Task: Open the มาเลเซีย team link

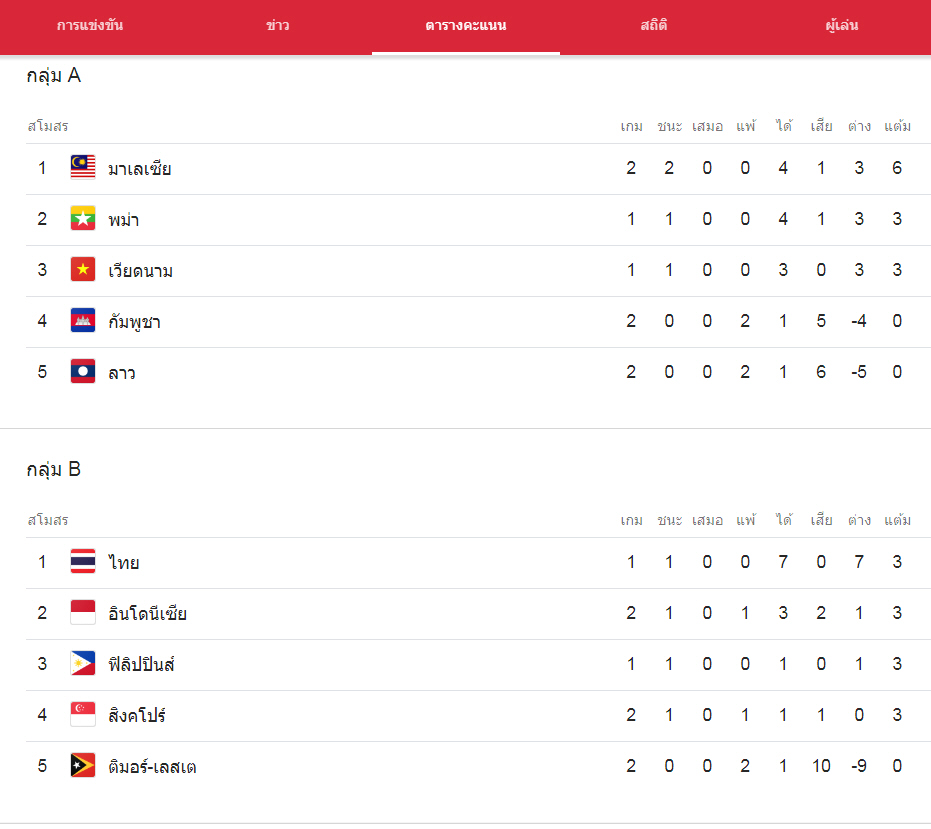Action: (x=140, y=169)
